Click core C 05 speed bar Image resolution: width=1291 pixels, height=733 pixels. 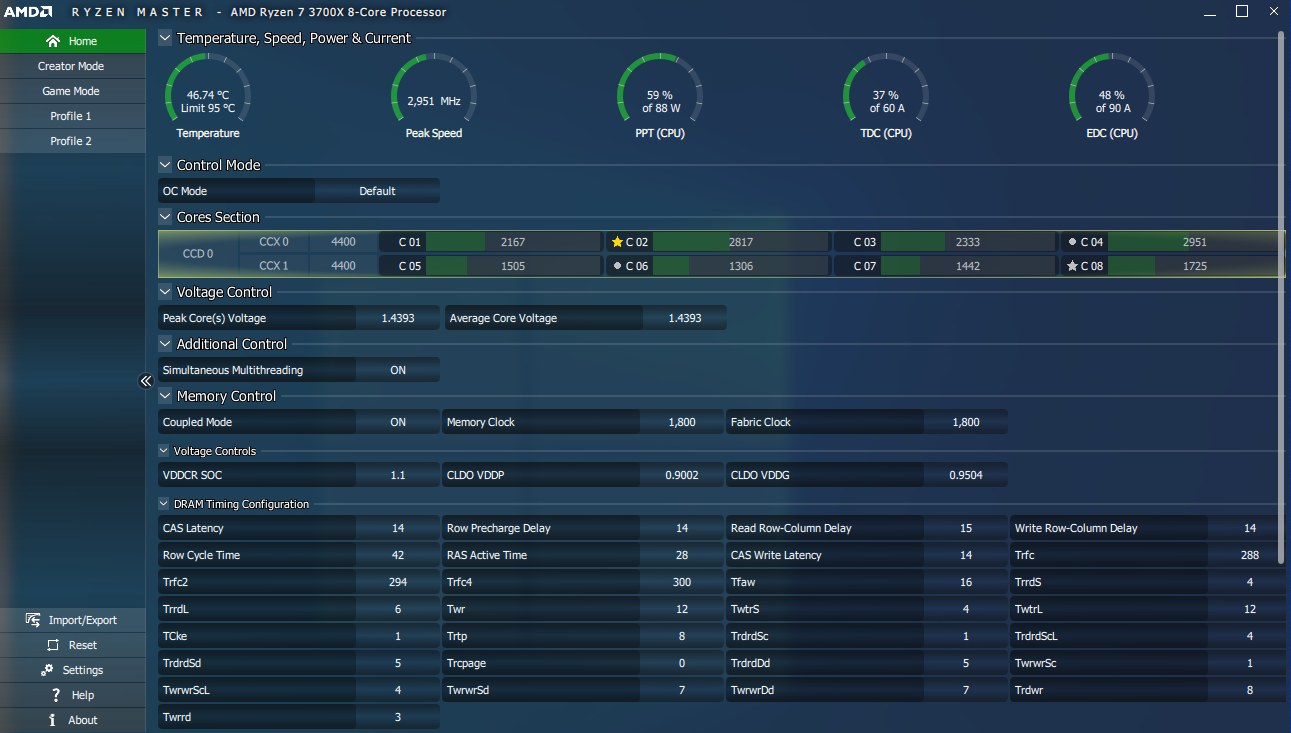(x=513, y=266)
